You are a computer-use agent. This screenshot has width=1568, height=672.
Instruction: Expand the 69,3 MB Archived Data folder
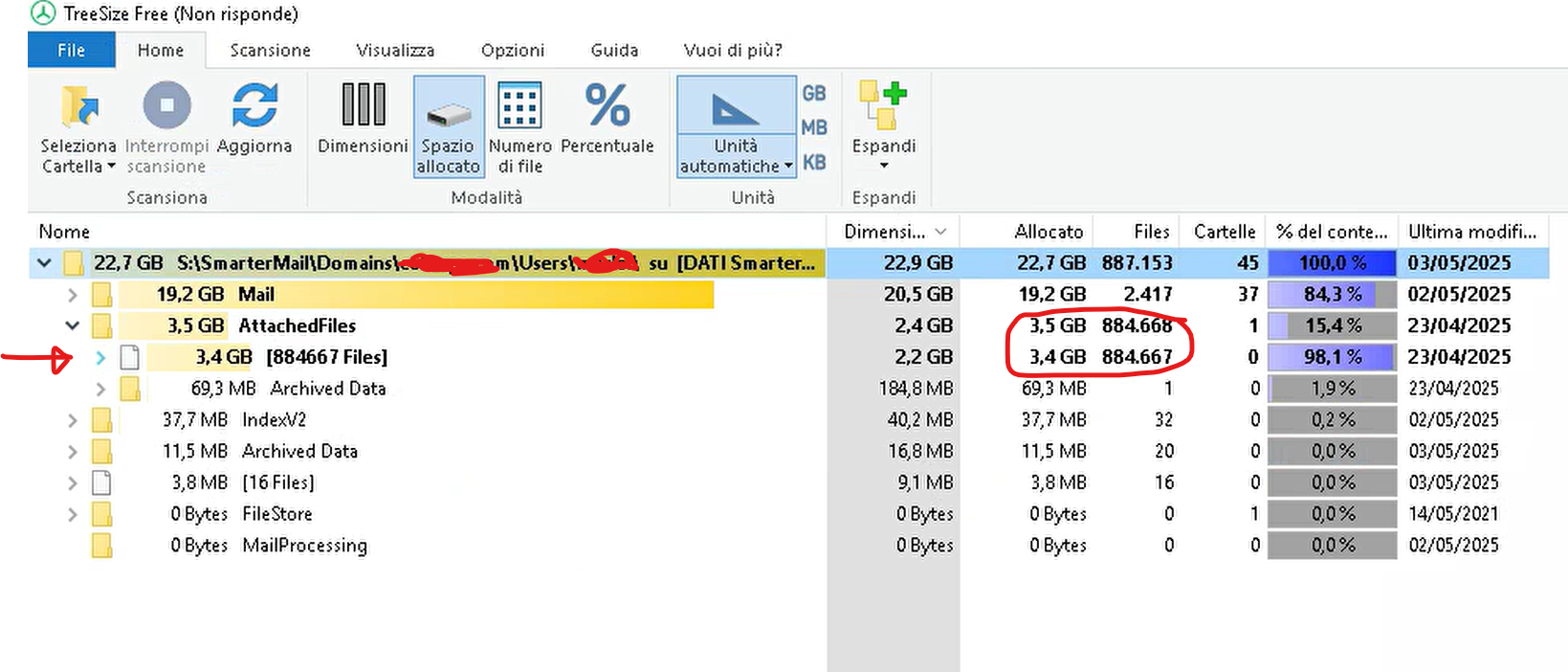[x=100, y=389]
